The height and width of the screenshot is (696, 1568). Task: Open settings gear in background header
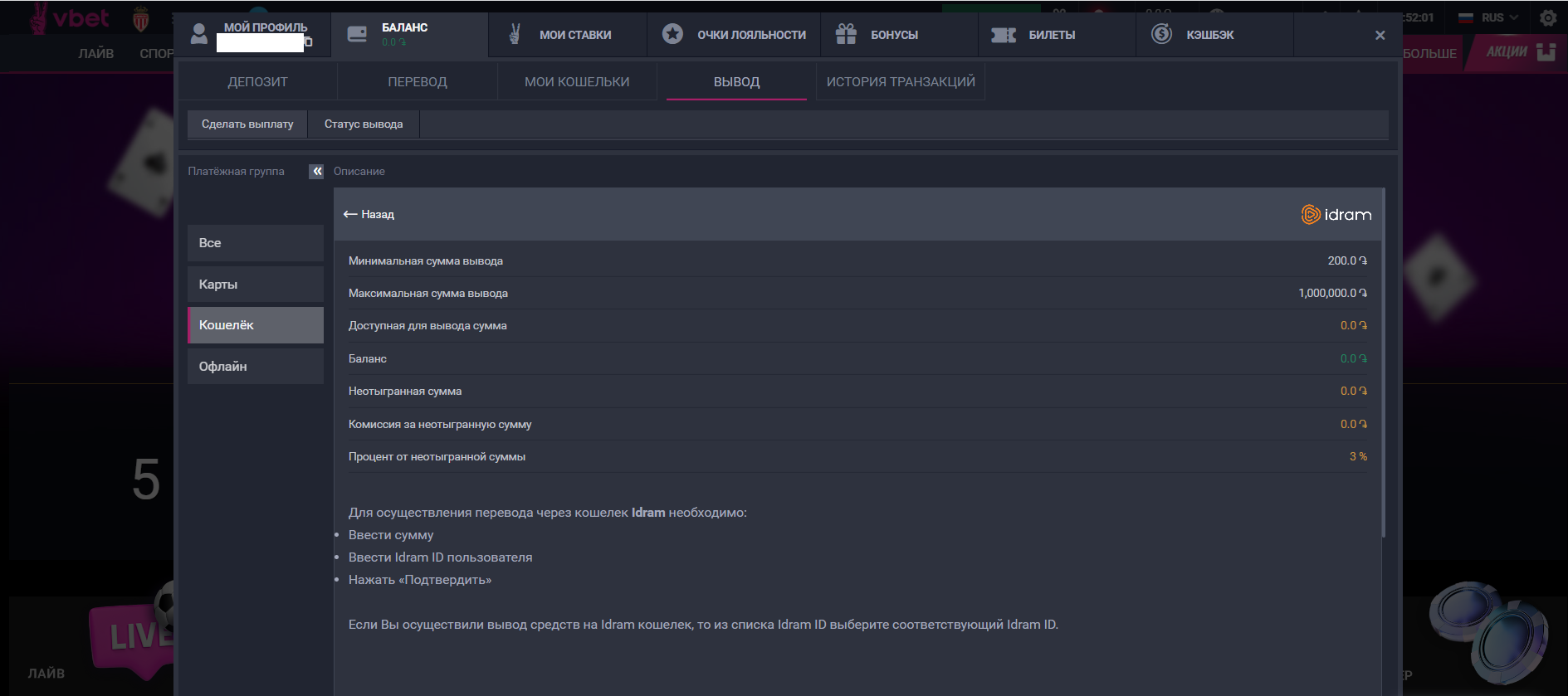(x=1548, y=17)
